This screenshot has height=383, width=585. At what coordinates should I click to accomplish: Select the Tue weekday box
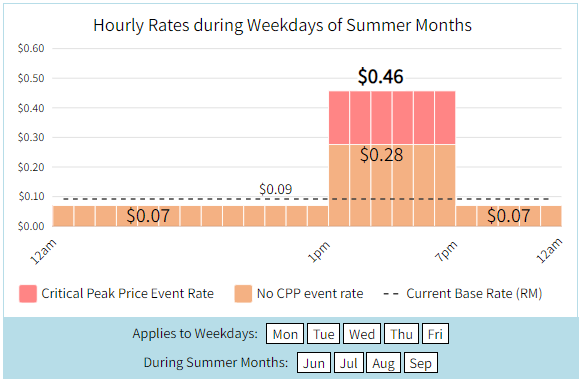[323, 334]
